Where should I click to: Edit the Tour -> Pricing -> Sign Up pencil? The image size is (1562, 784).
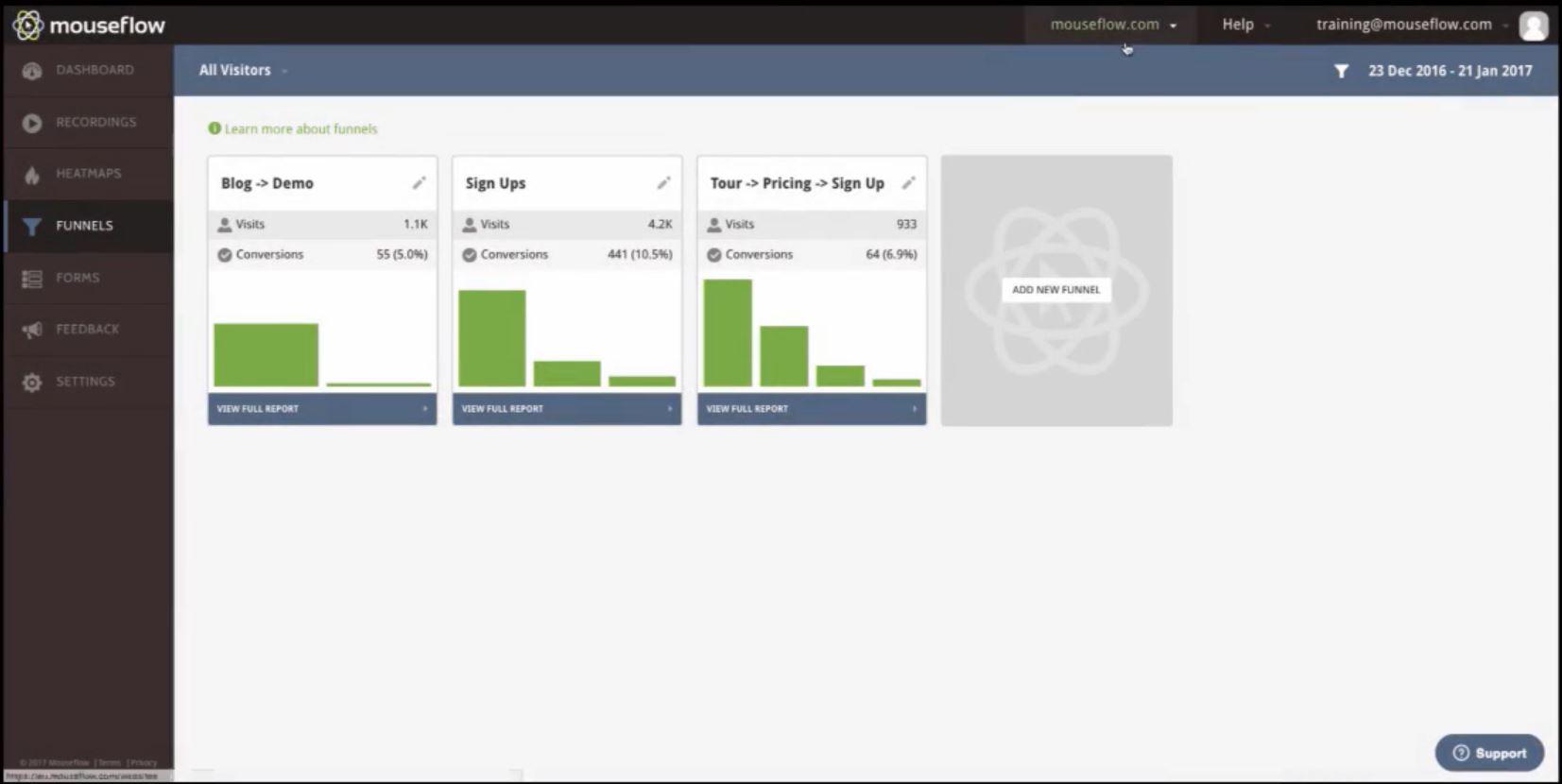(908, 183)
